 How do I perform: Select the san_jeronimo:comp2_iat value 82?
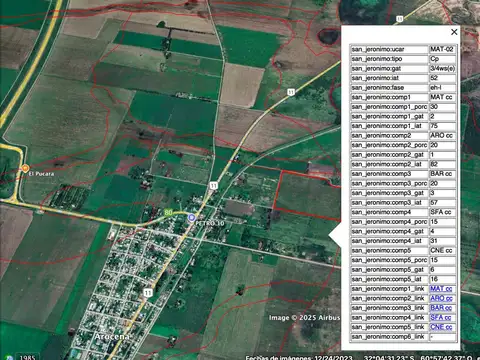[x=442, y=164]
